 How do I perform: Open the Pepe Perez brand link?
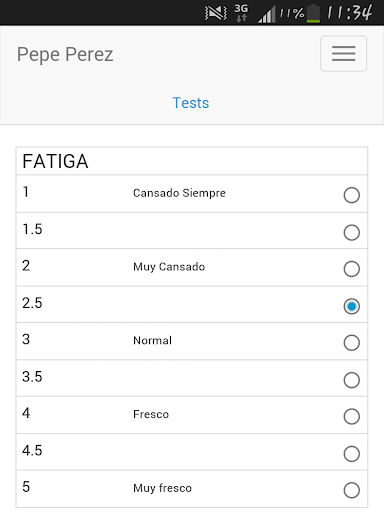(x=65, y=54)
